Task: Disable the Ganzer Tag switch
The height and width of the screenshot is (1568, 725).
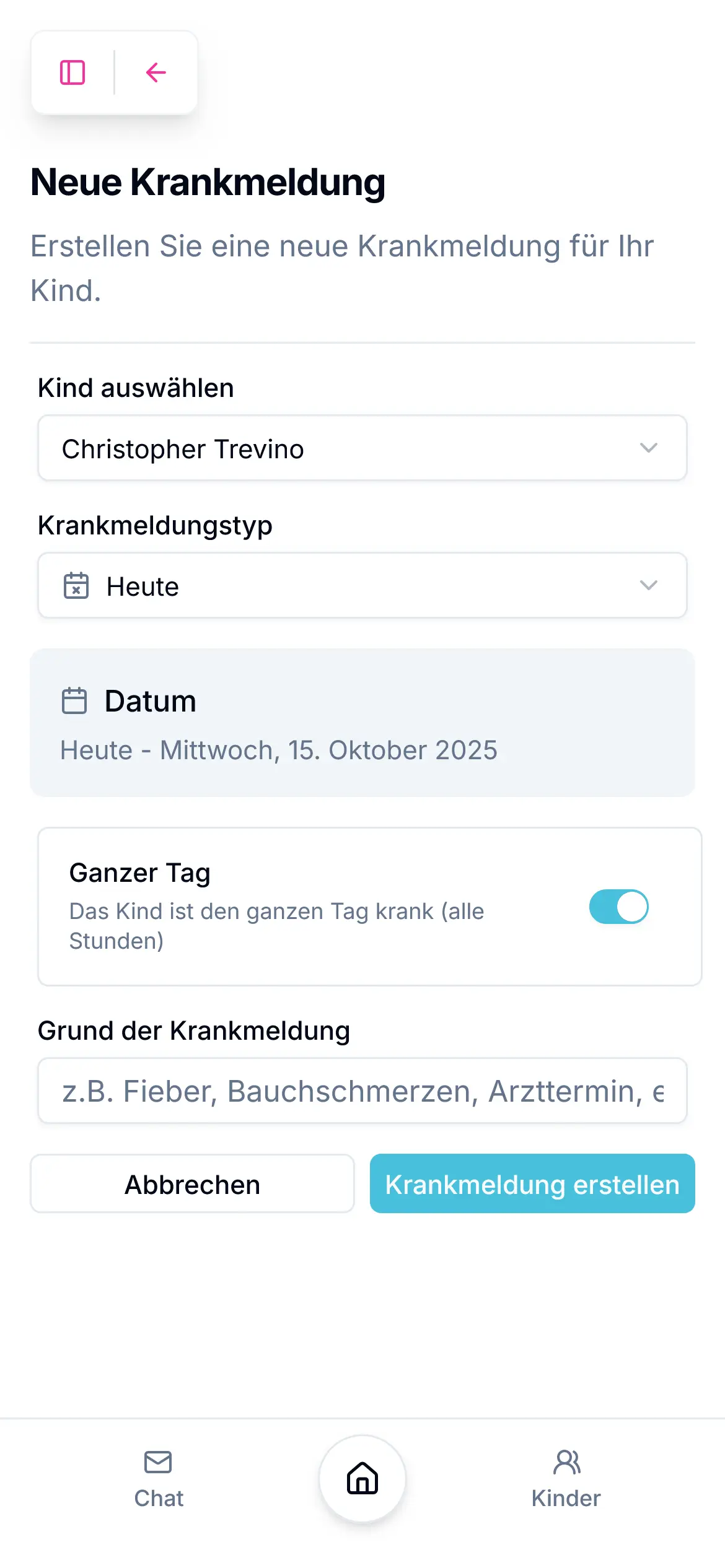Action: point(618,907)
